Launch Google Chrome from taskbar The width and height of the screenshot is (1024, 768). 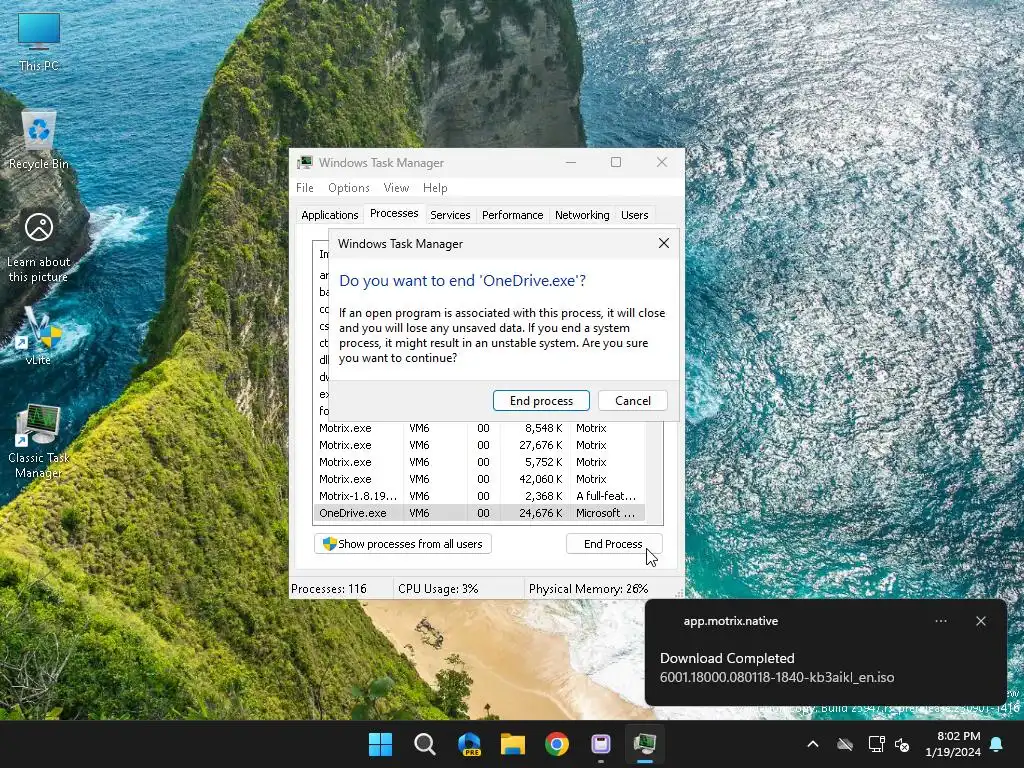[556, 744]
